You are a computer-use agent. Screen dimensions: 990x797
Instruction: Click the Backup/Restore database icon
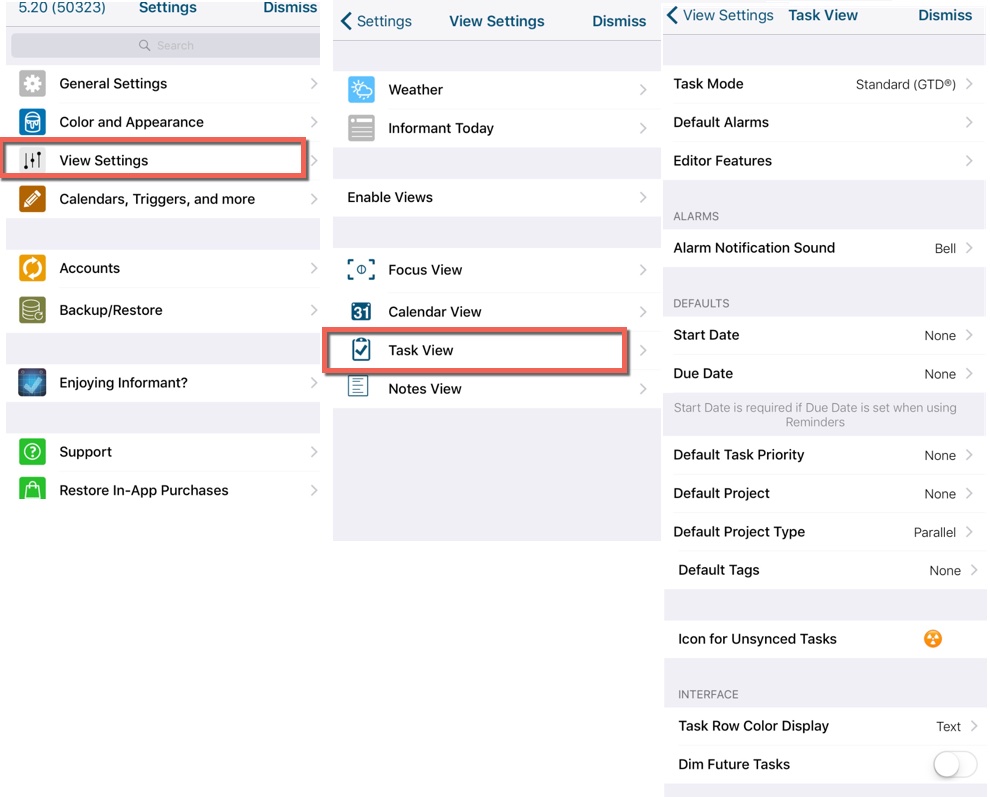coord(33,311)
